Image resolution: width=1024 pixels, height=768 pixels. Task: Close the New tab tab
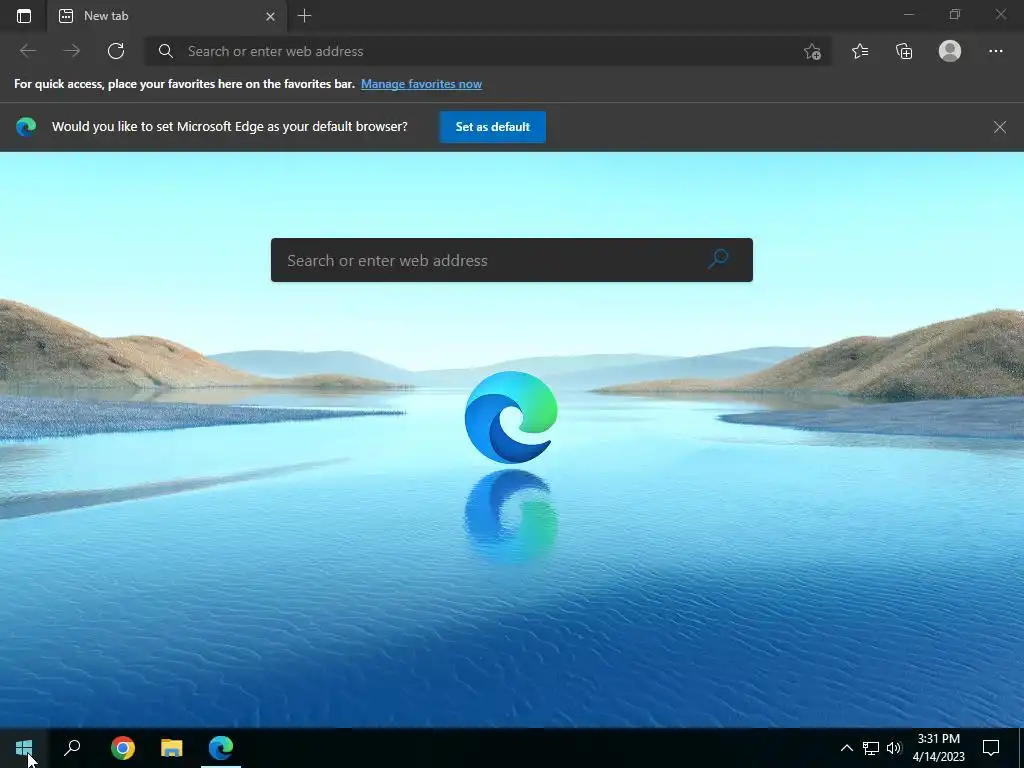(x=270, y=16)
